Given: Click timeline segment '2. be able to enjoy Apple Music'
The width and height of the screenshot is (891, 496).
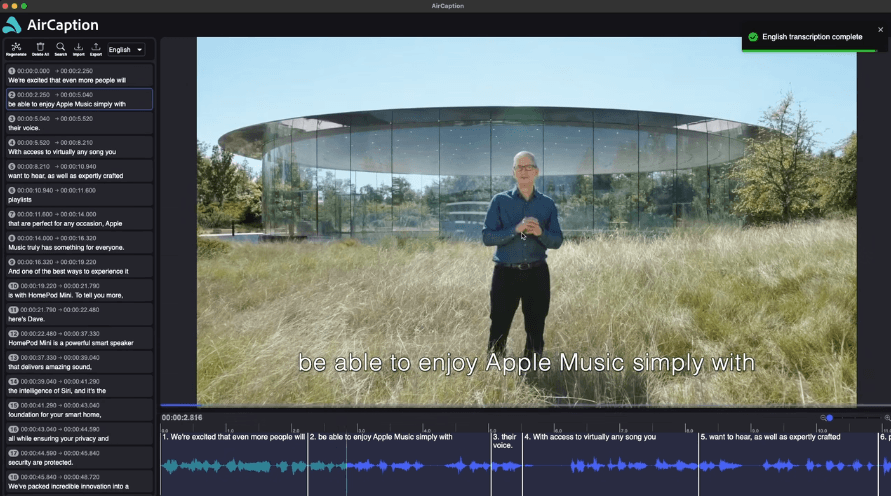Looking at the screenshot, I should pos(399,464).
